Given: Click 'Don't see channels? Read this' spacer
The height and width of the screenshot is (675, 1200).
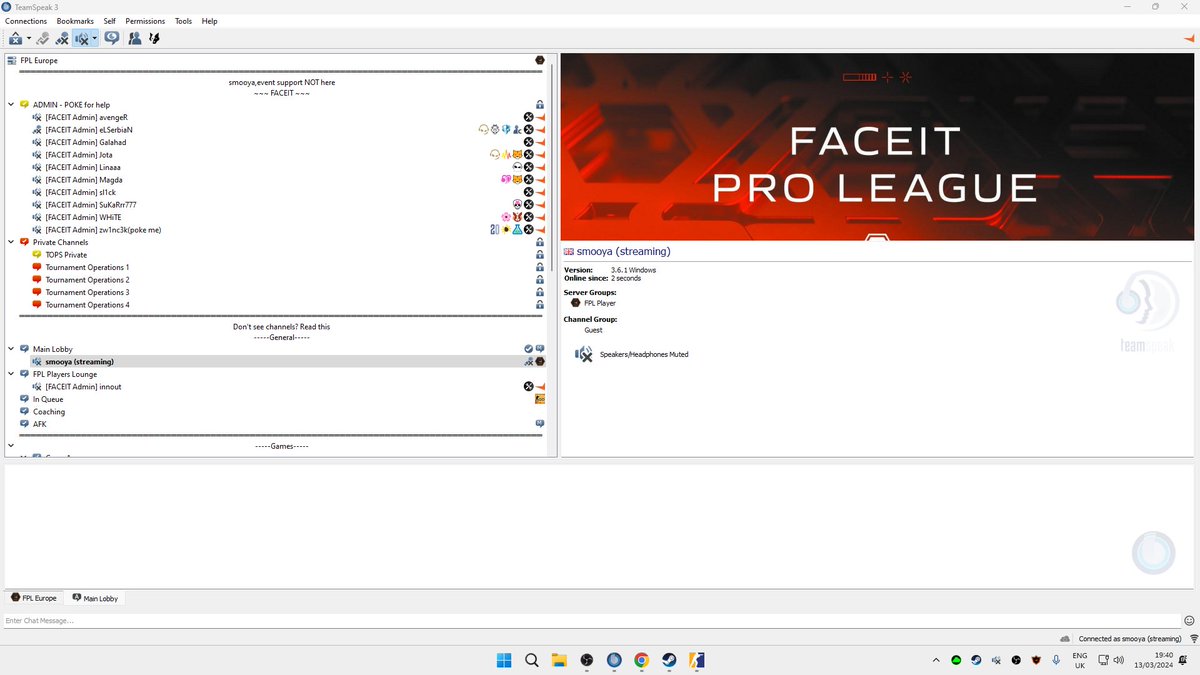Looking at the screenshot, I should [x=281, y=327].
